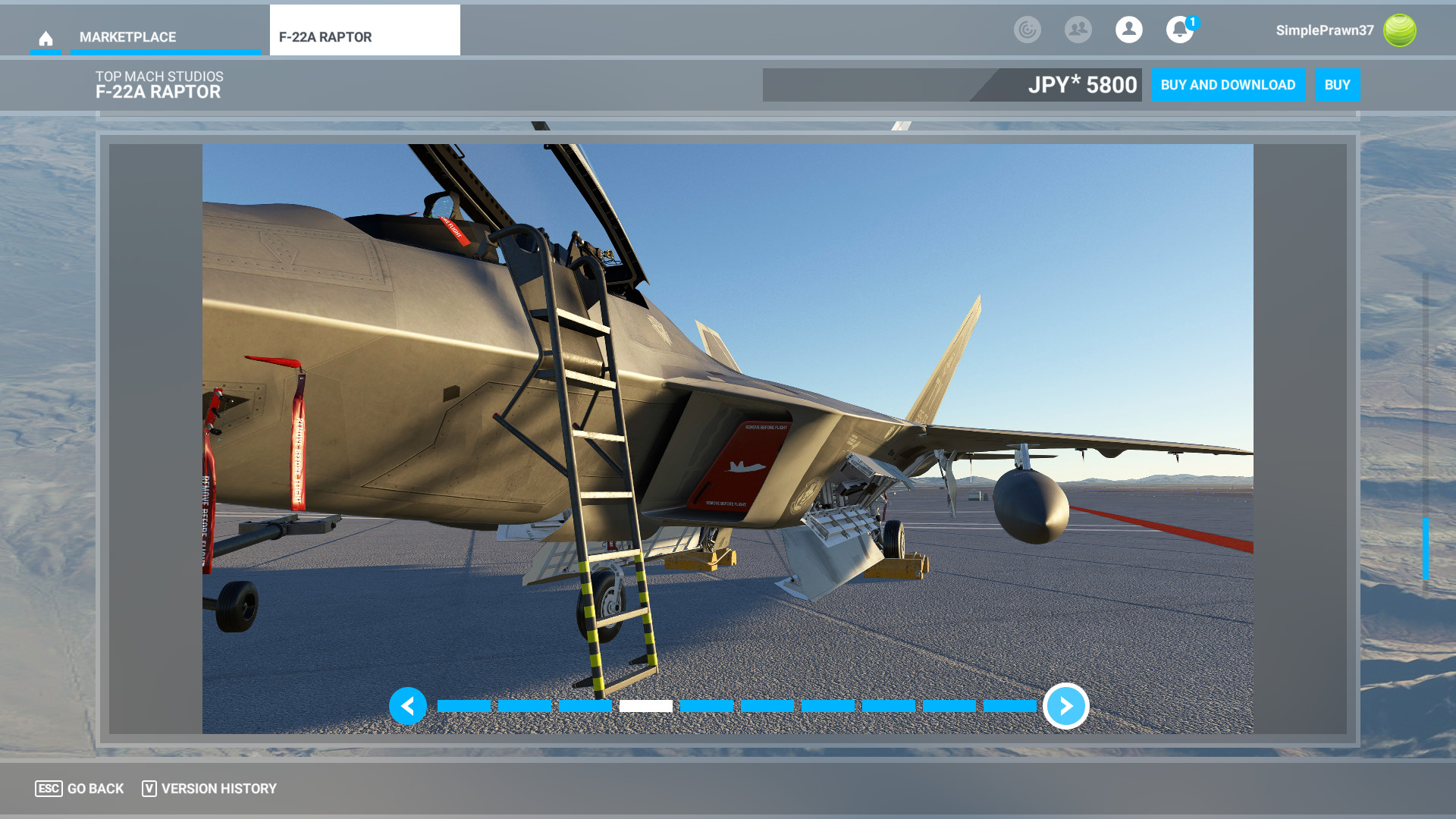Select the currently highlighted white slide indicator
The width and height of the screenshot is (1456, 819).
pyautogui.click(x=645, y=706)
